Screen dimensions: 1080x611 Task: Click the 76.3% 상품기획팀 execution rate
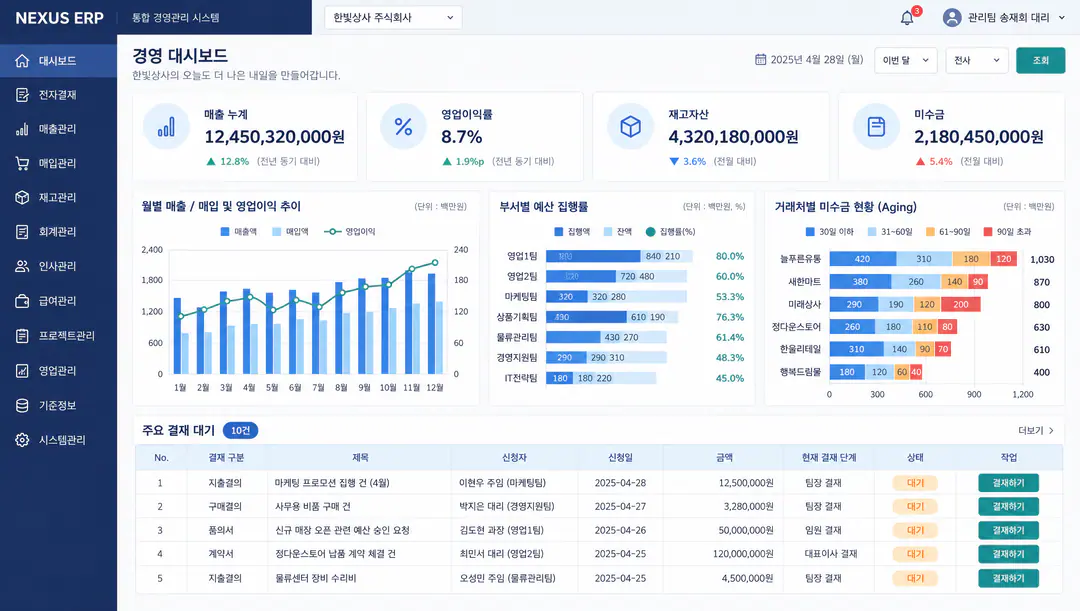(729, 318)
